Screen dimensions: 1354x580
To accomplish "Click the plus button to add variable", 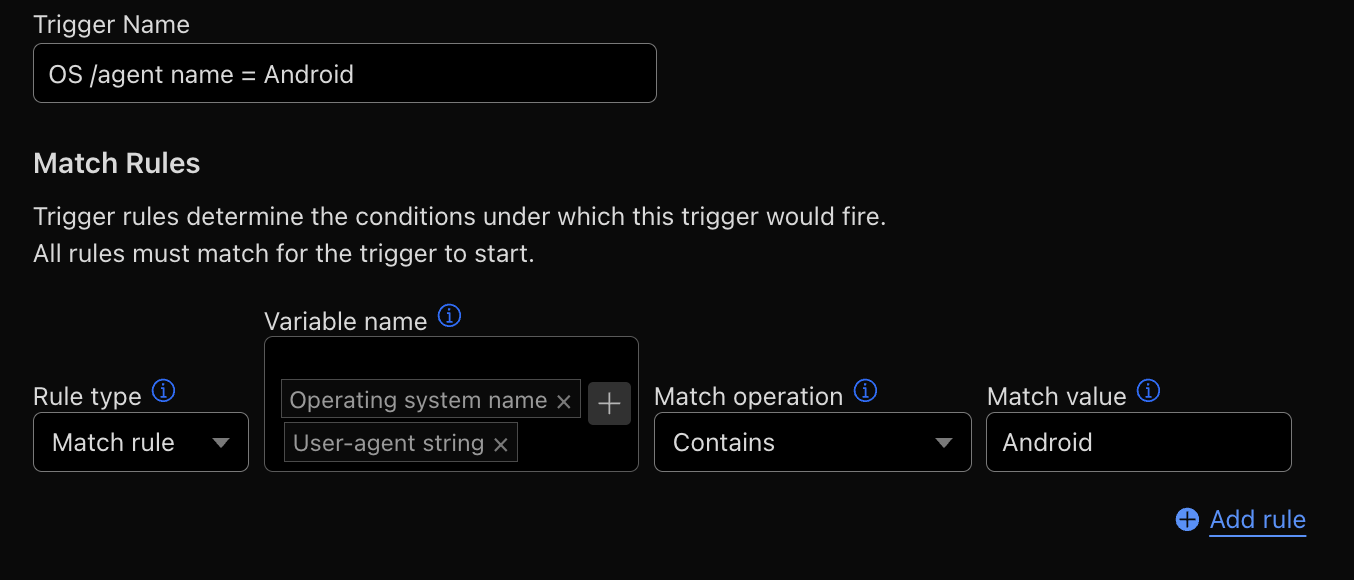I will (x=609, y=403).
